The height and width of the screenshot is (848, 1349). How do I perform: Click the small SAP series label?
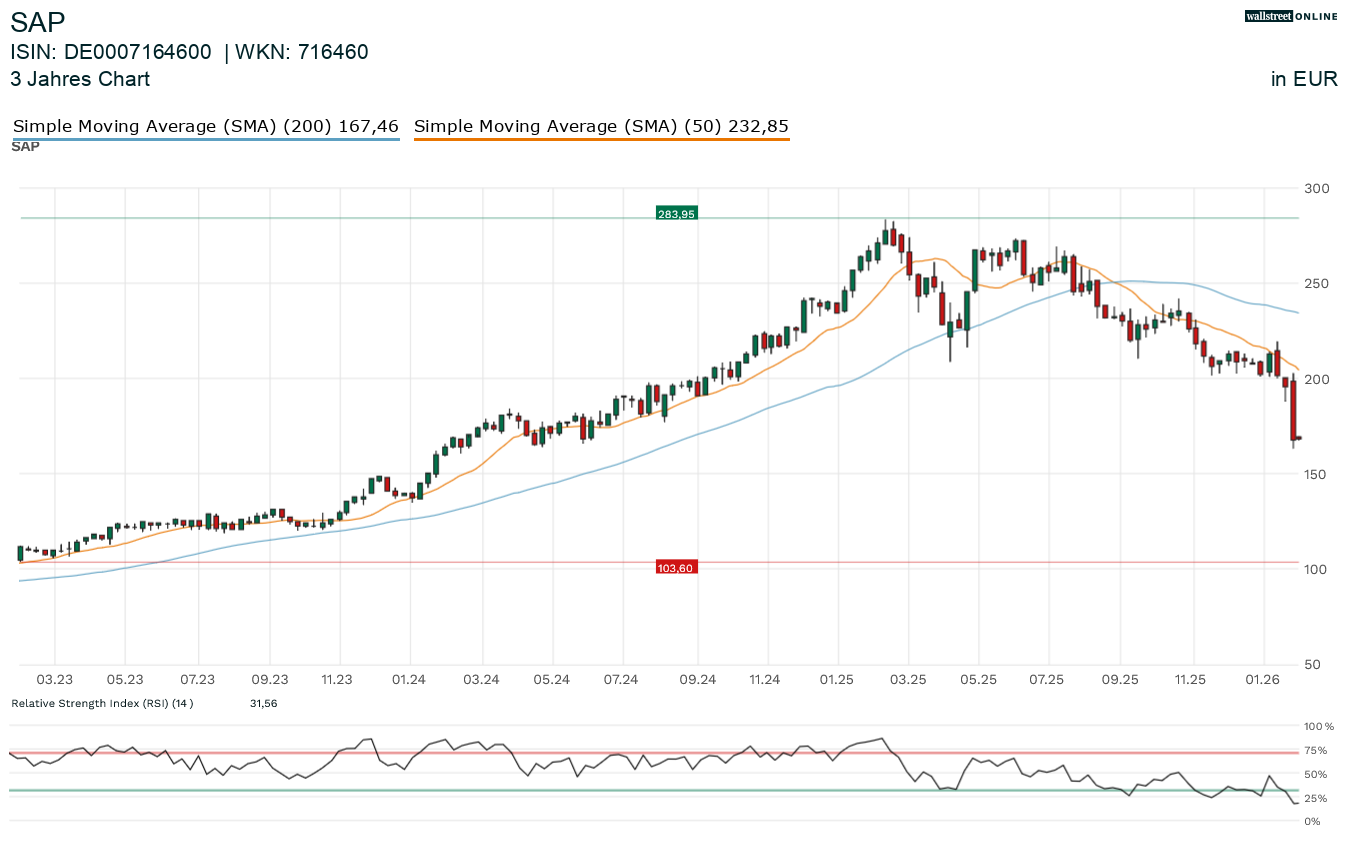pos(25,147)
